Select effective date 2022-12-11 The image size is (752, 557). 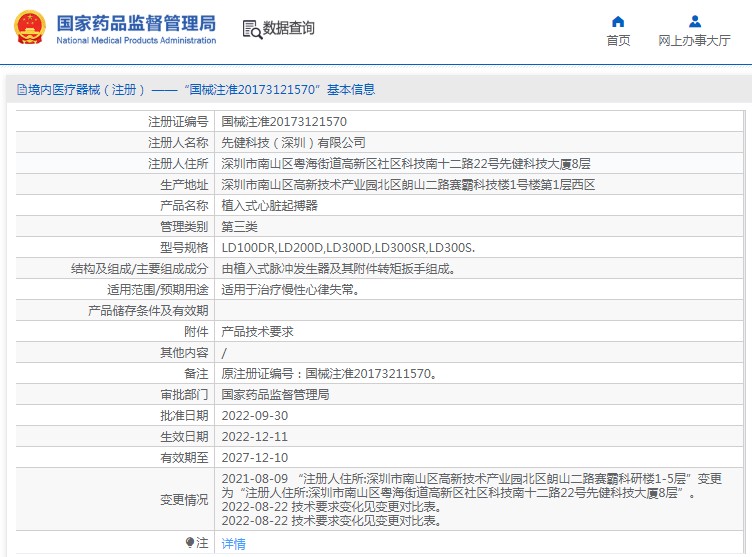click(255, 437)
